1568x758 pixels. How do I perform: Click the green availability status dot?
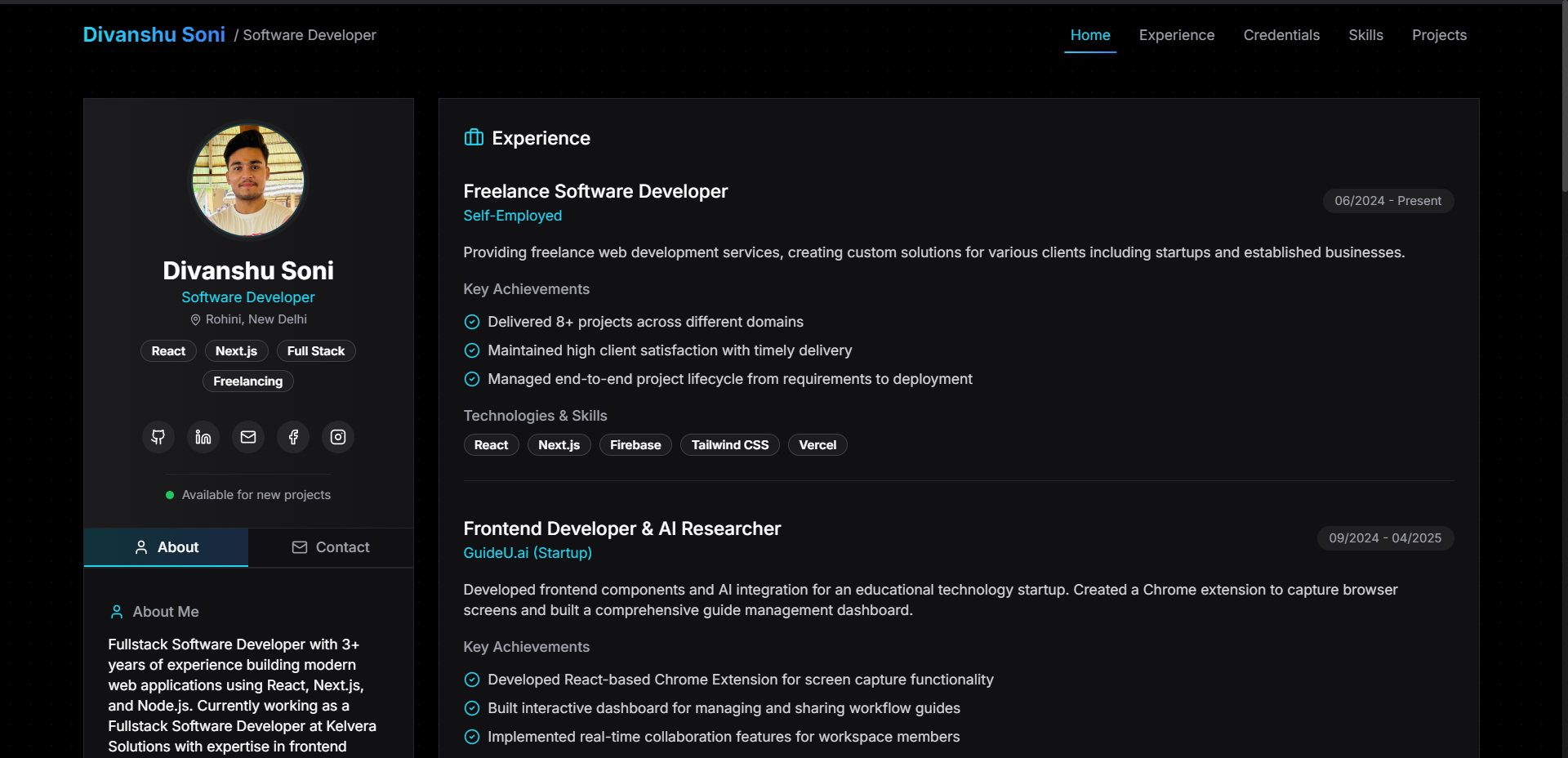[170, 495]
